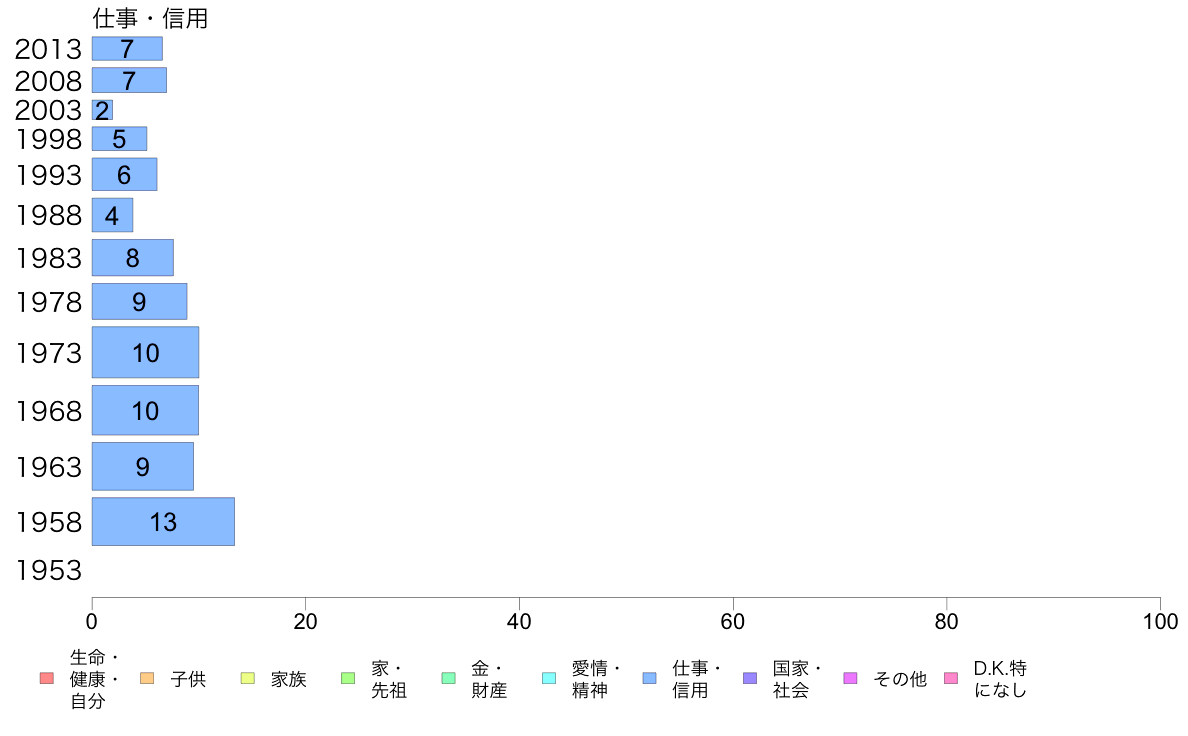The height and width of the screenshot is (736, 1188).
Task: Select the 1983 bar showing 8
Action: click(133, 258)
